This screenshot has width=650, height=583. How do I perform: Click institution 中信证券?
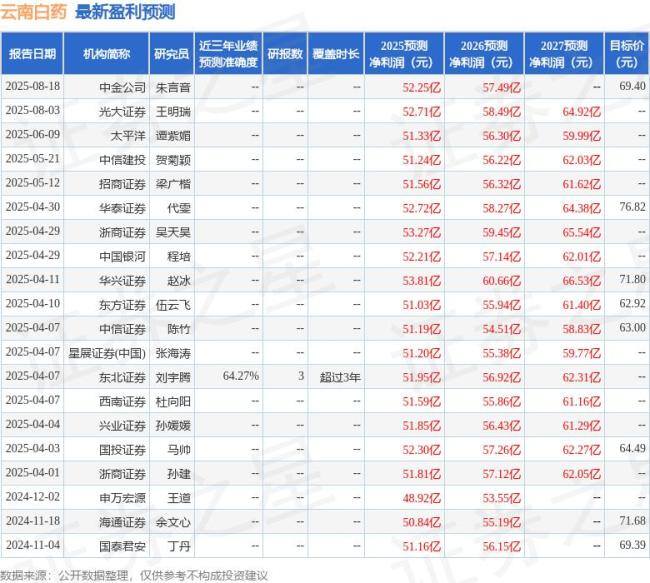tap(122, 328)
